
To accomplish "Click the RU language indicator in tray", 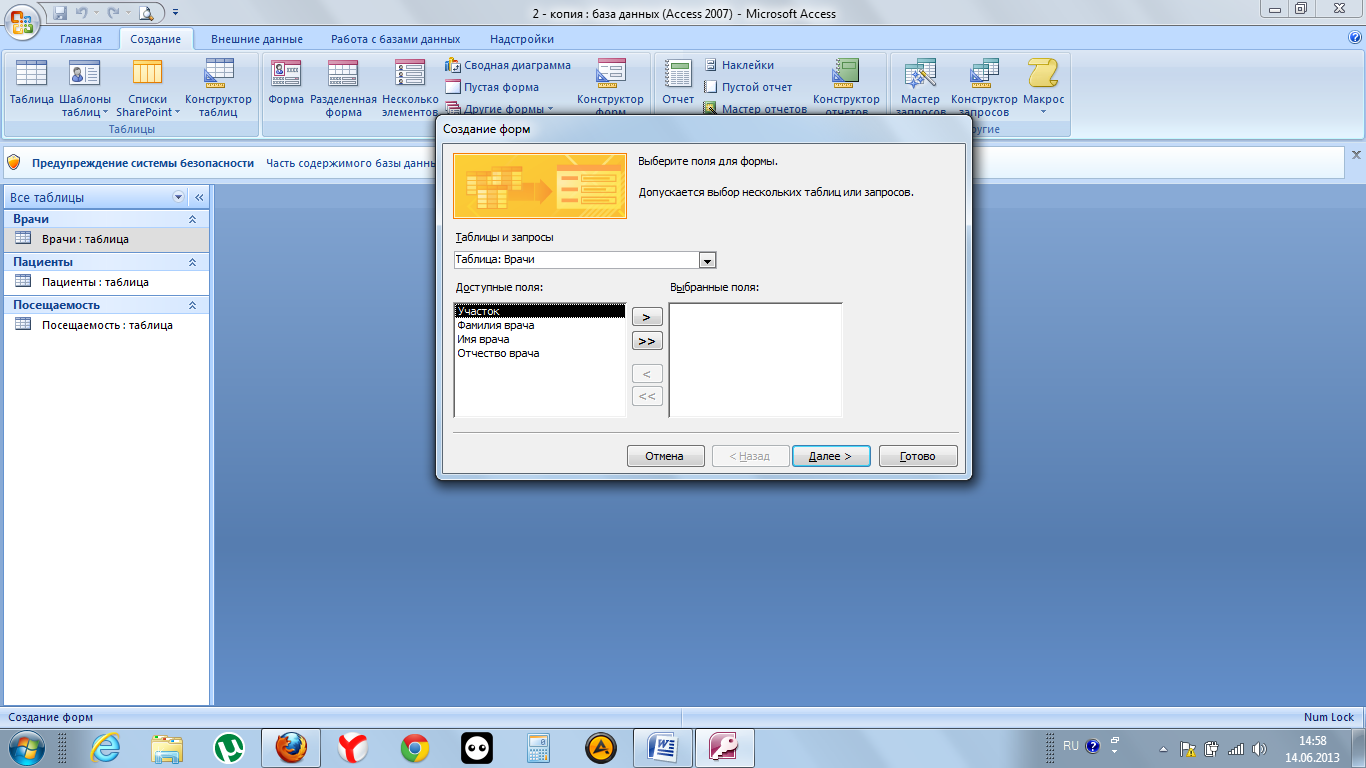I will pyautogui.click(x=1071, y=746).
